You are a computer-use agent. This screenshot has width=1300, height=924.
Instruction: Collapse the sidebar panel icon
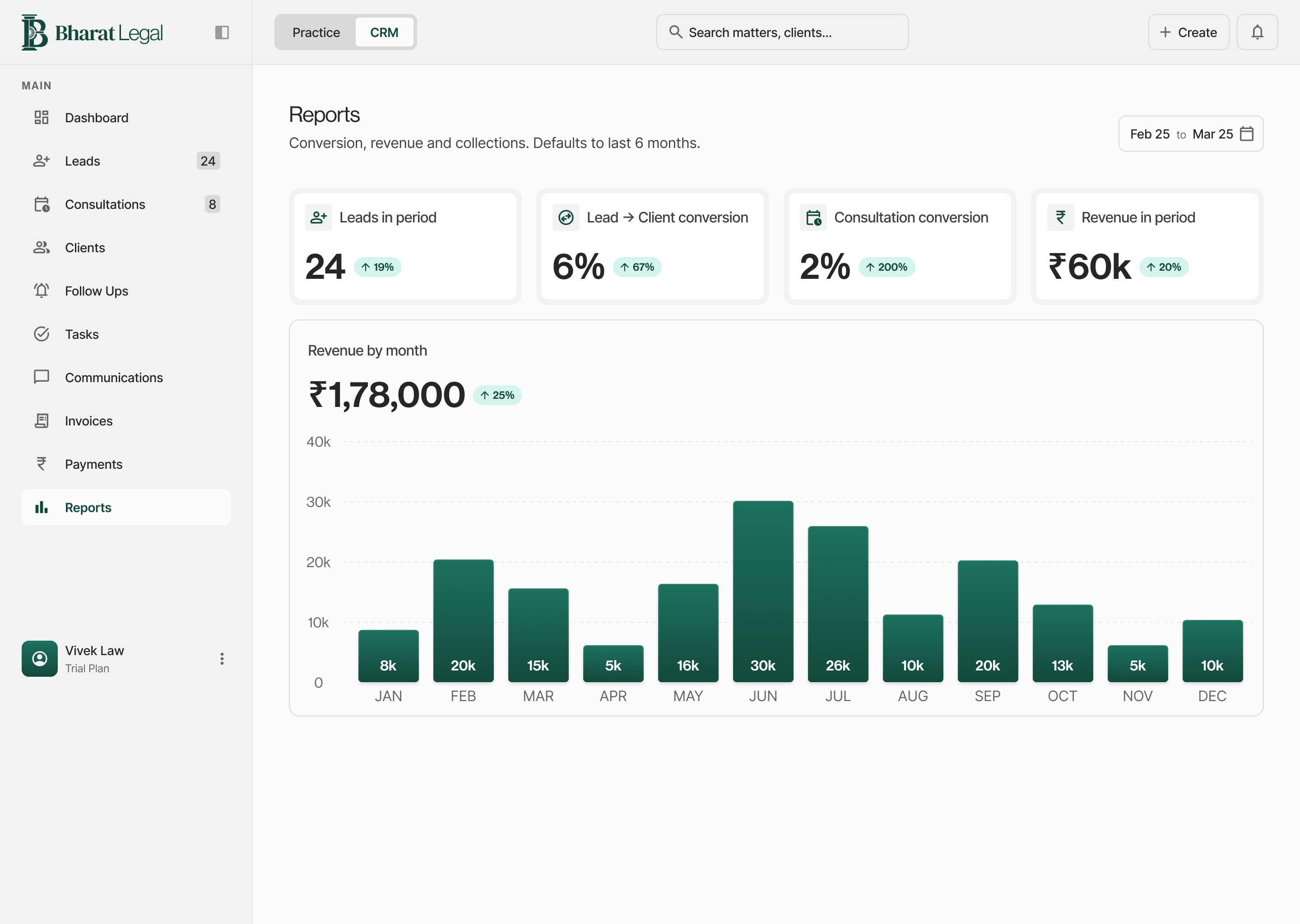[x=222, y=32]
